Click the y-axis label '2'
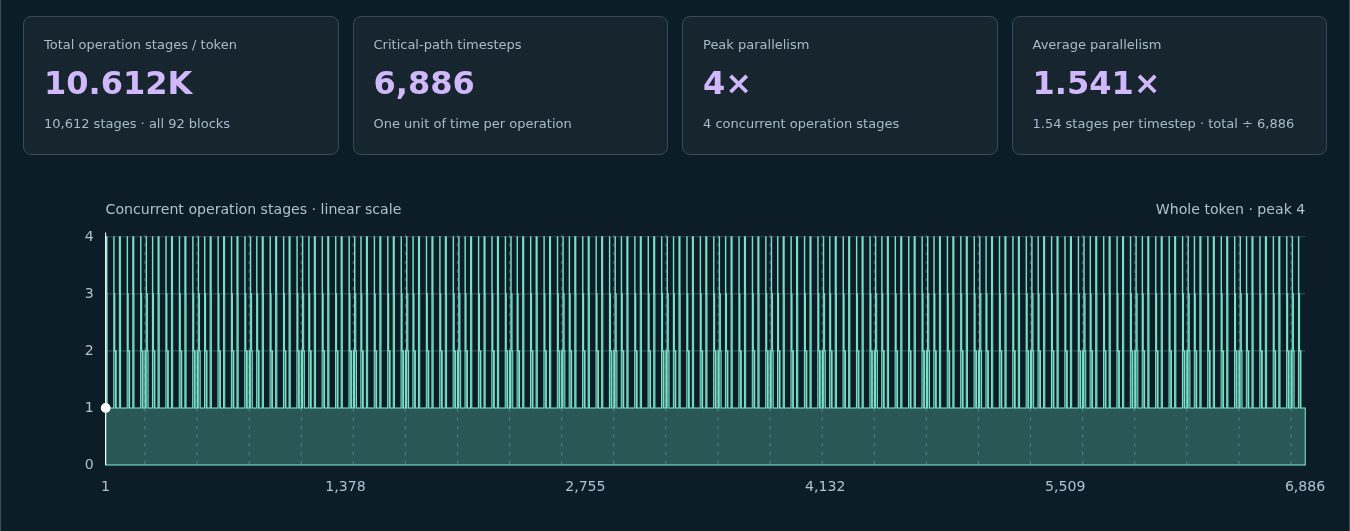The image size is (1350, 531). click(89, 351)
